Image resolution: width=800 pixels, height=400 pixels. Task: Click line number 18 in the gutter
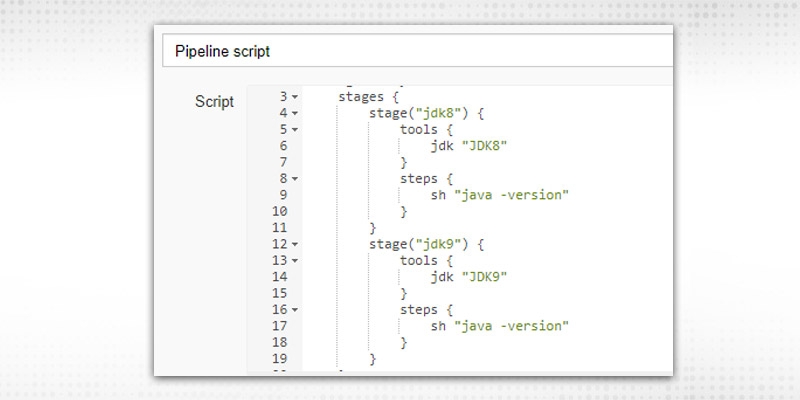coord(280,342)
